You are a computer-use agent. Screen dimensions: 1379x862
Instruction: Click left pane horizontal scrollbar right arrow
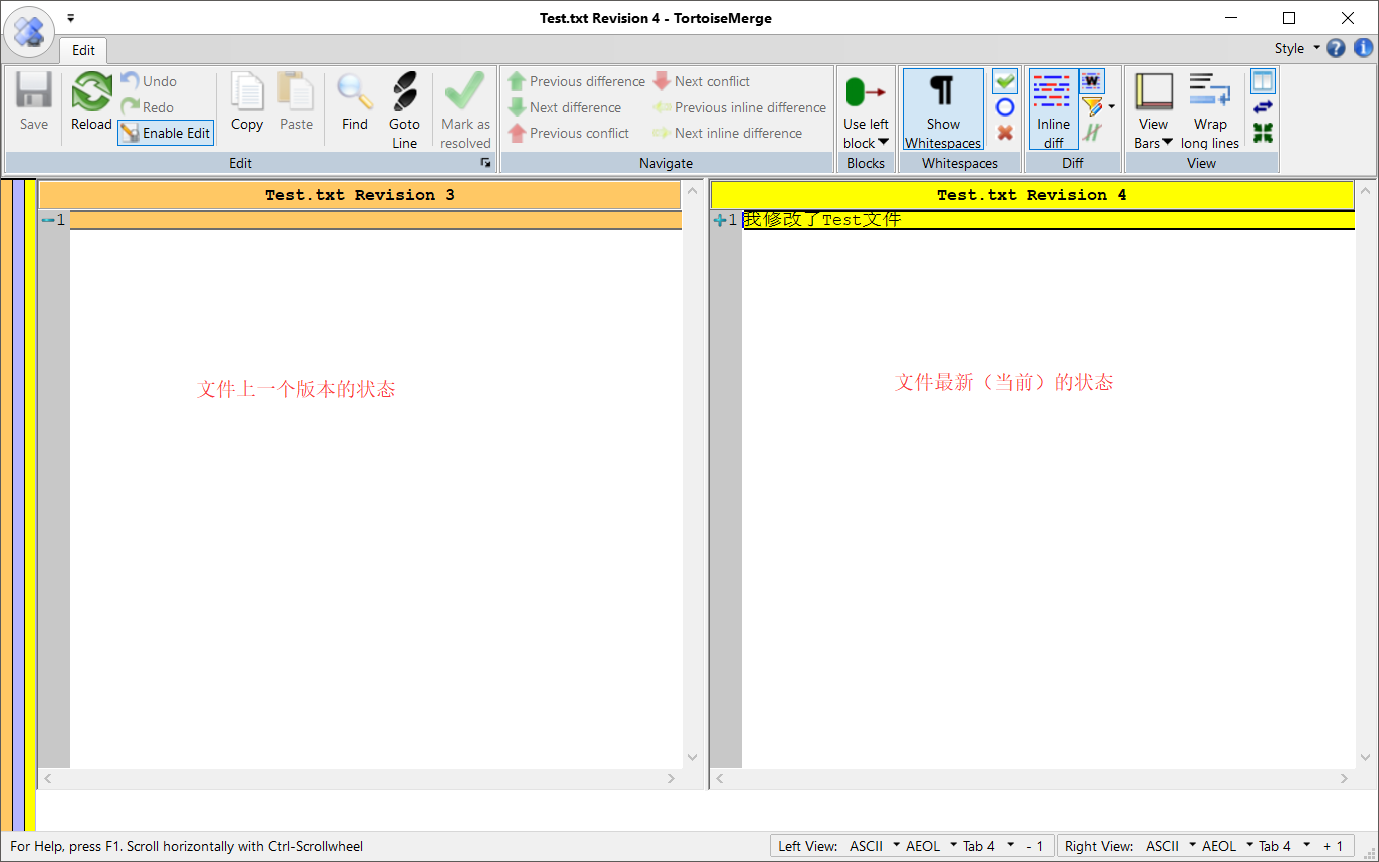point(672,778)
